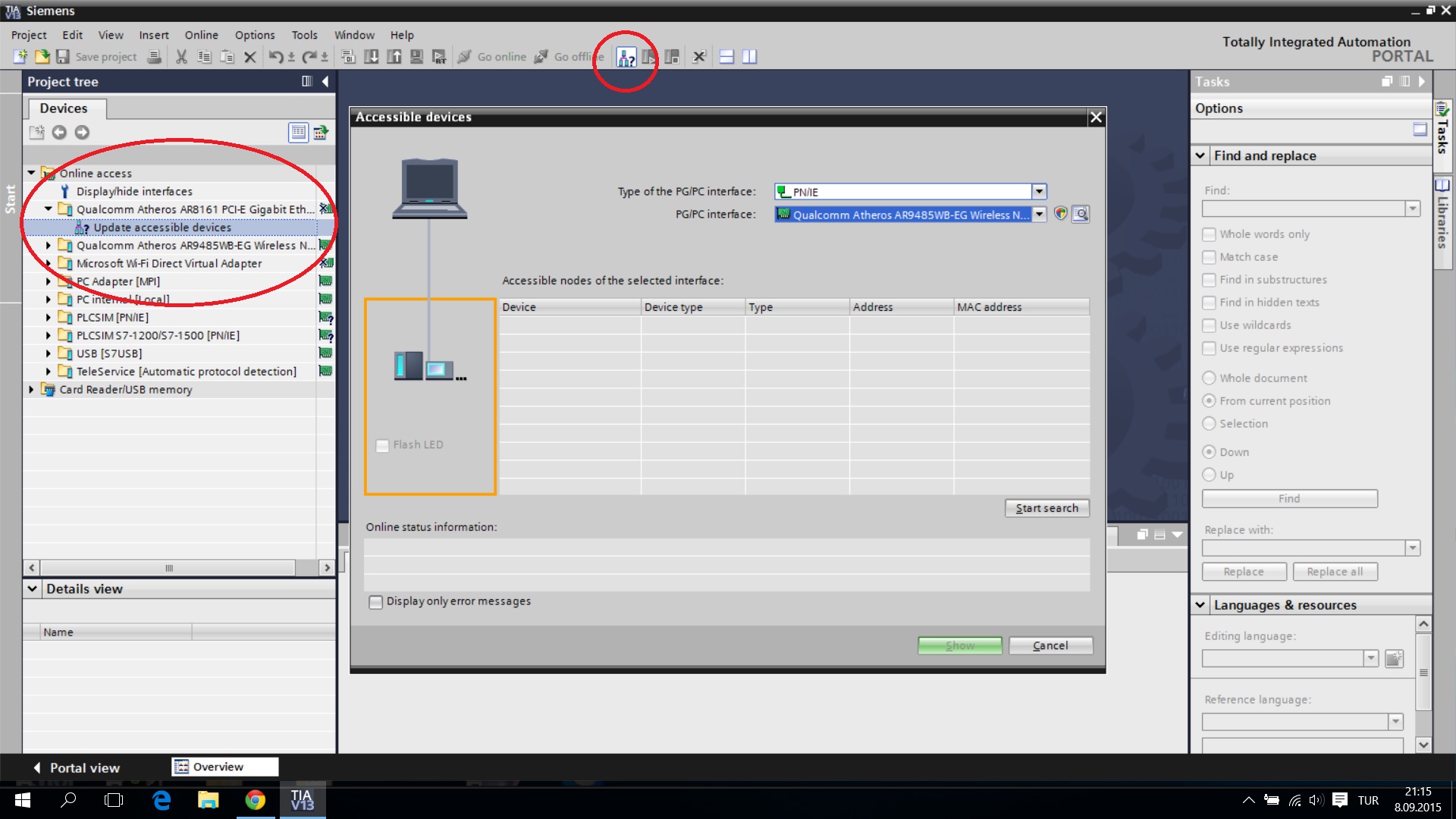This screenshot has width=1456, height=819.
Task: Click the Undo arrow icon
Action: pos(276,57)
